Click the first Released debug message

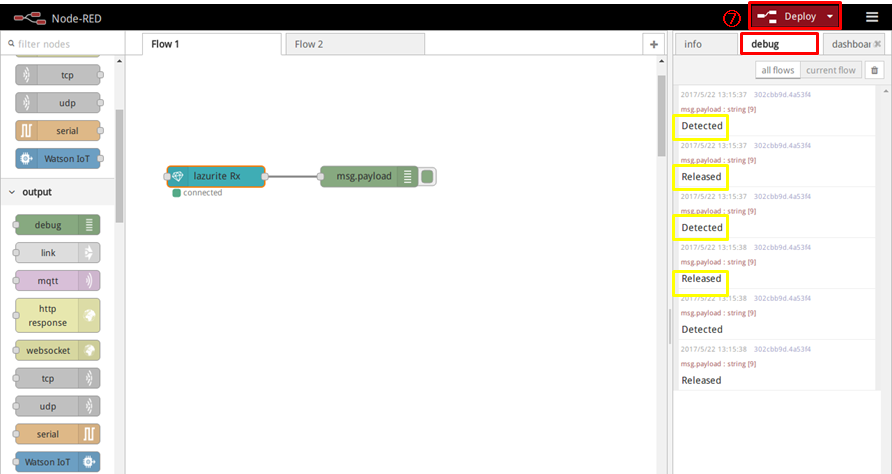tap(701, 176)
